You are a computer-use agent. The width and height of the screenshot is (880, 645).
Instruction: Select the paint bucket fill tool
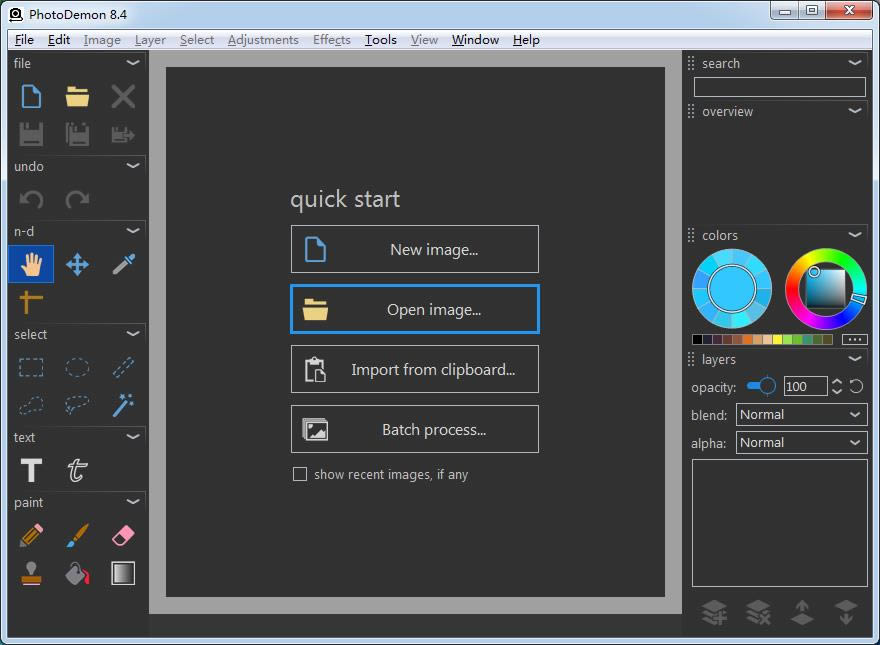tap(77, 573)
